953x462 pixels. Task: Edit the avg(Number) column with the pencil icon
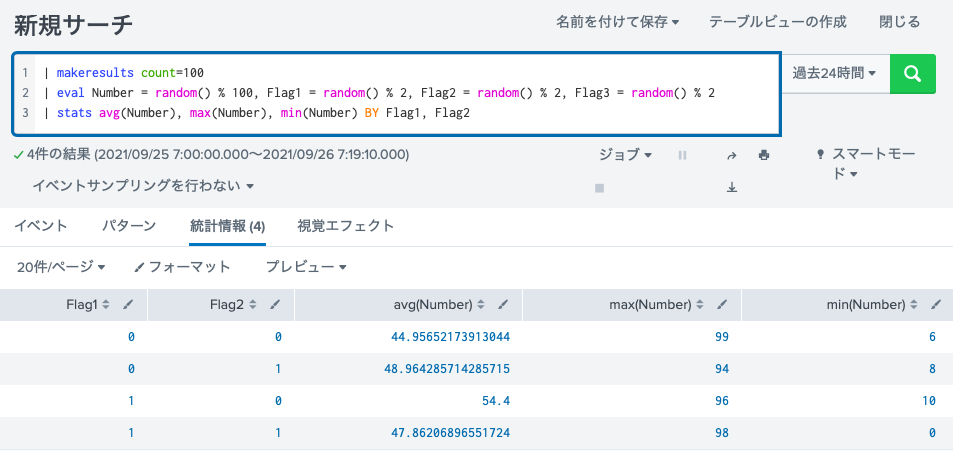503,305
